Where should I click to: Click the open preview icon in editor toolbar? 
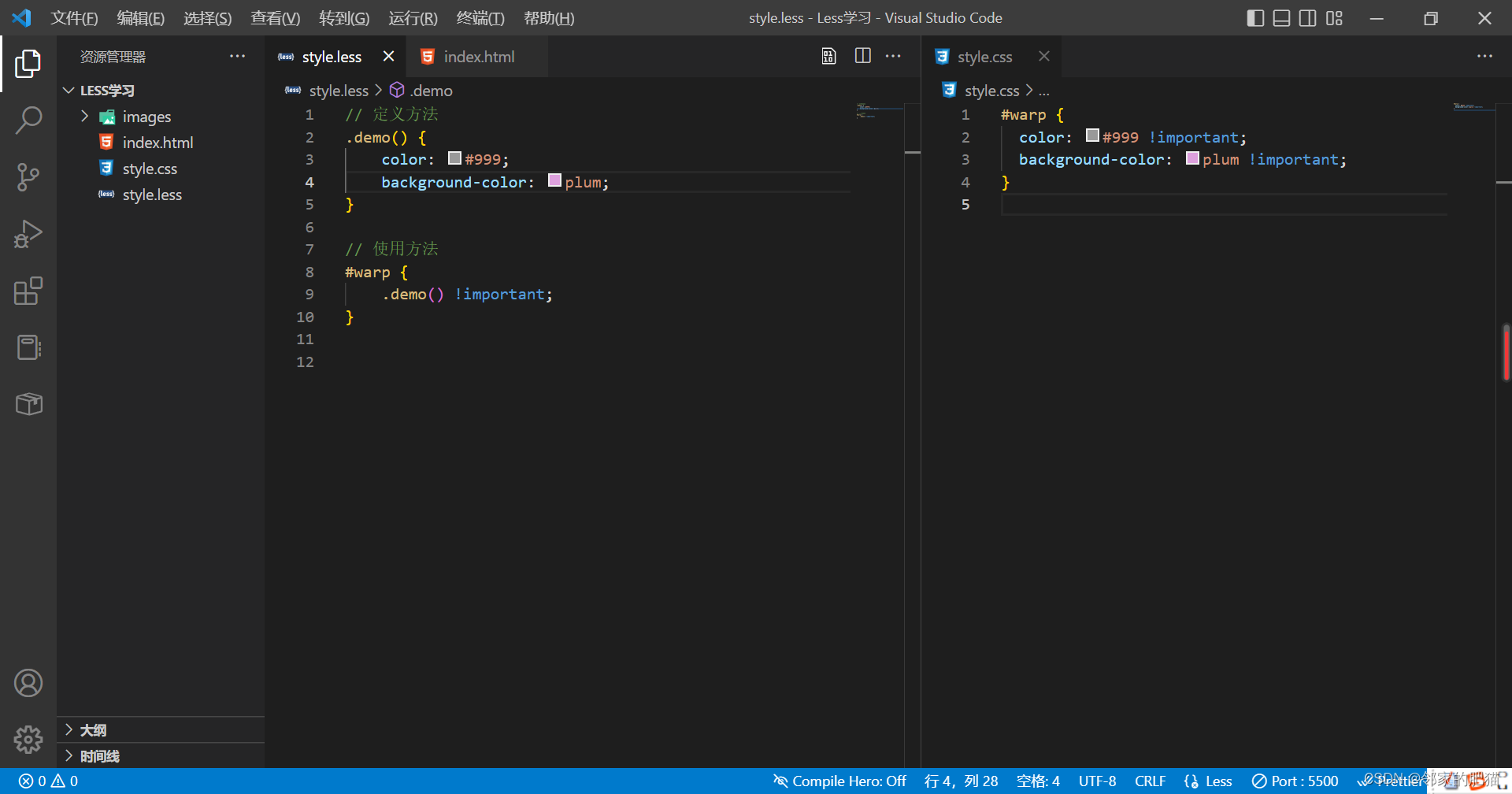828,56
